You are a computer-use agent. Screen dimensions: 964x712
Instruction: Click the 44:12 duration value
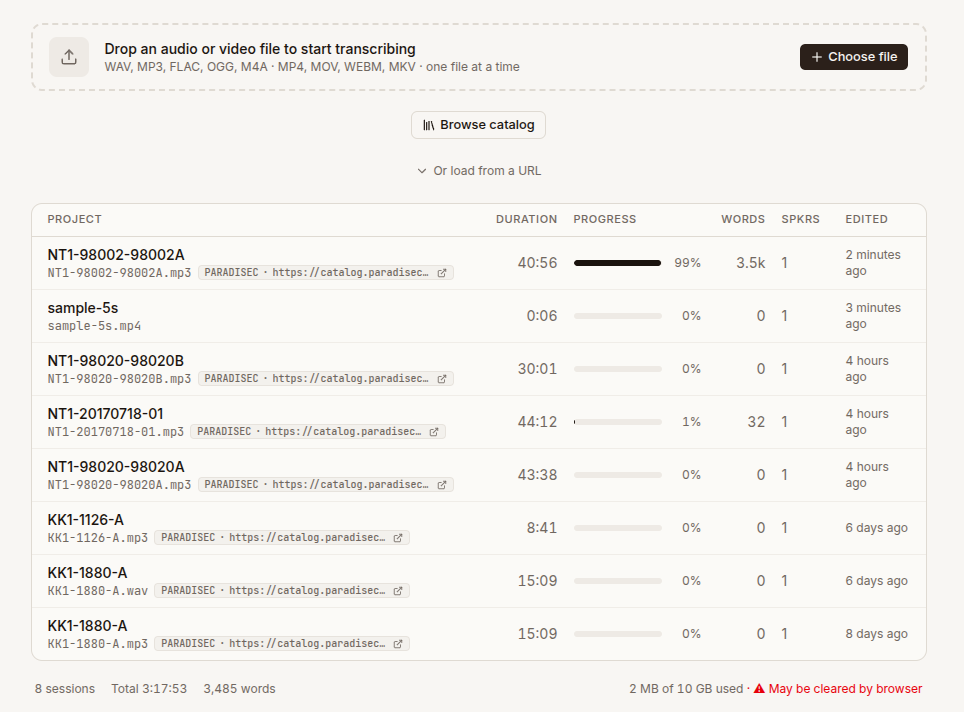click(x=537, y=422)
